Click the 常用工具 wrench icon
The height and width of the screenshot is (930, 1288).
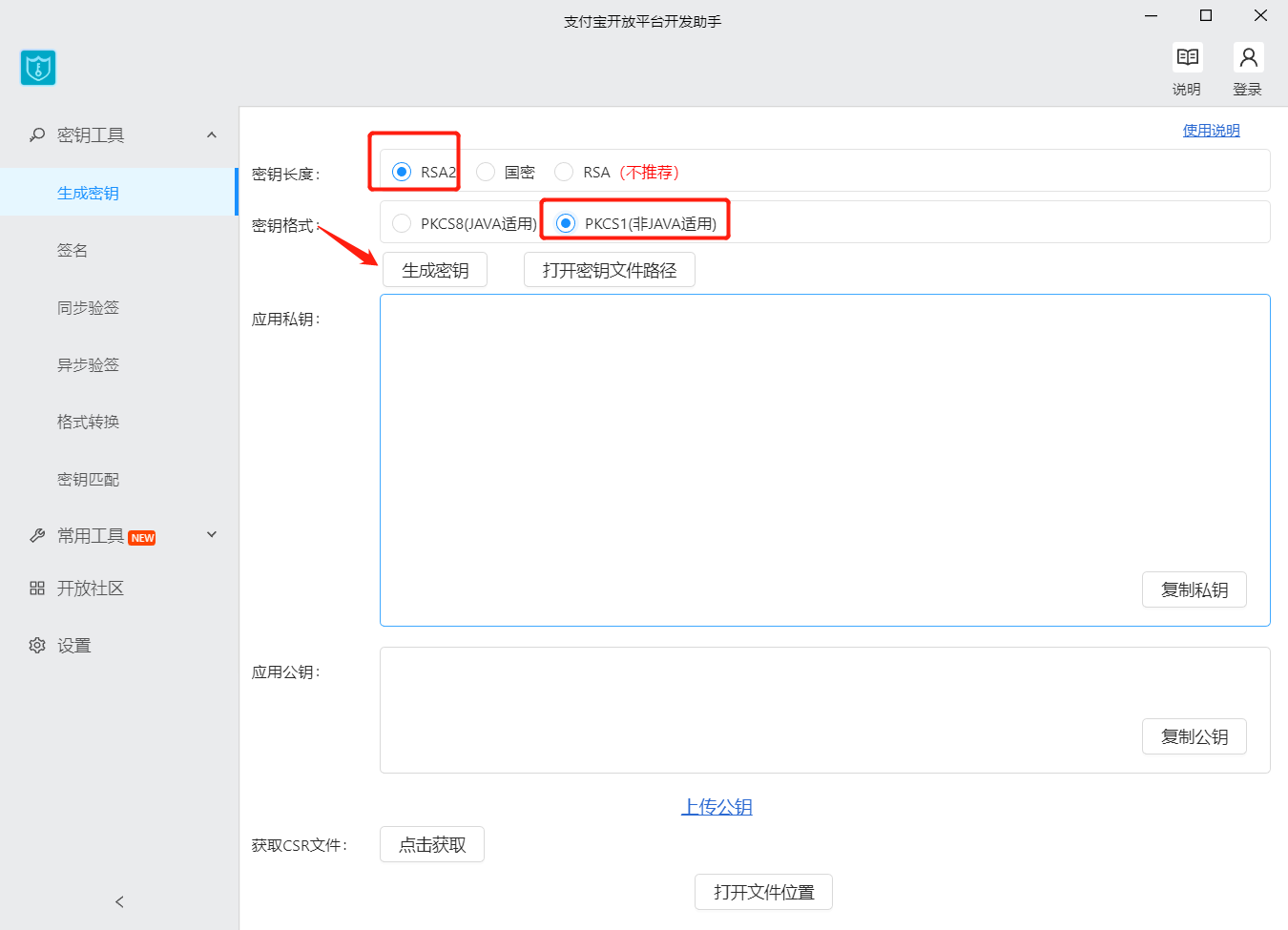coord(37,535)
